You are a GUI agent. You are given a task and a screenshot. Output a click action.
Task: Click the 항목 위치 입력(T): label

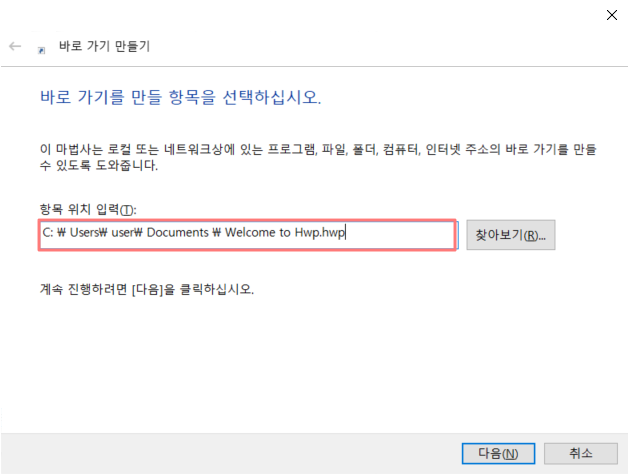[x=88, y=209]
